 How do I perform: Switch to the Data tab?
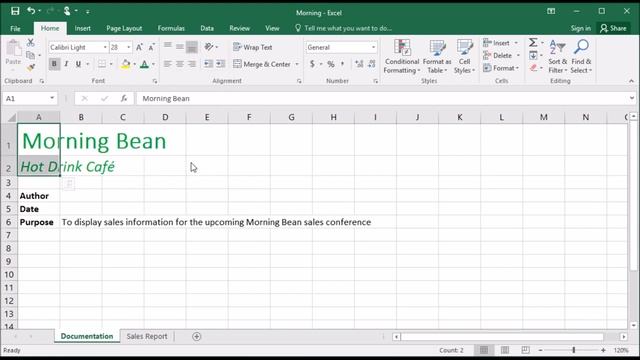[x=207, y=28]
